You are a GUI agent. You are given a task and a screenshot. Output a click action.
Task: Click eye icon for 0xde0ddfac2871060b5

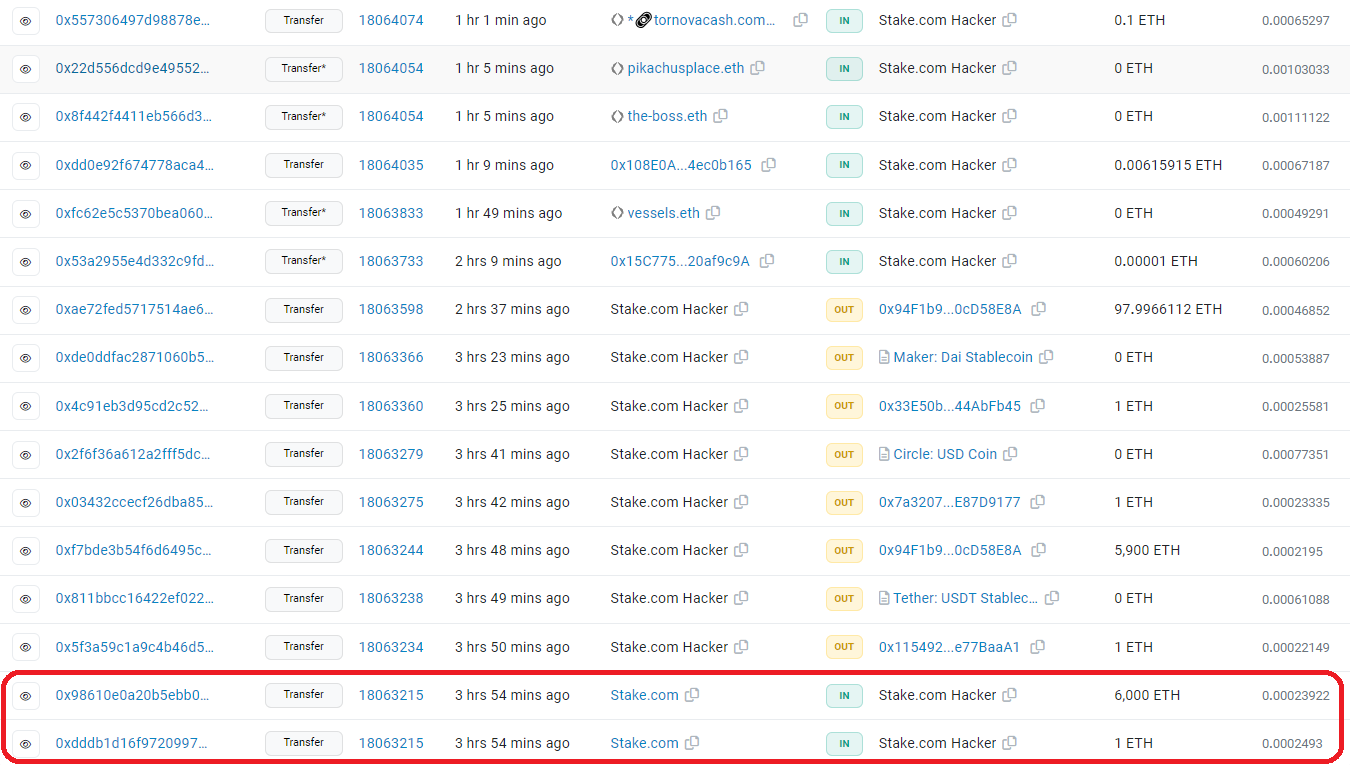[x=26, y=358]
